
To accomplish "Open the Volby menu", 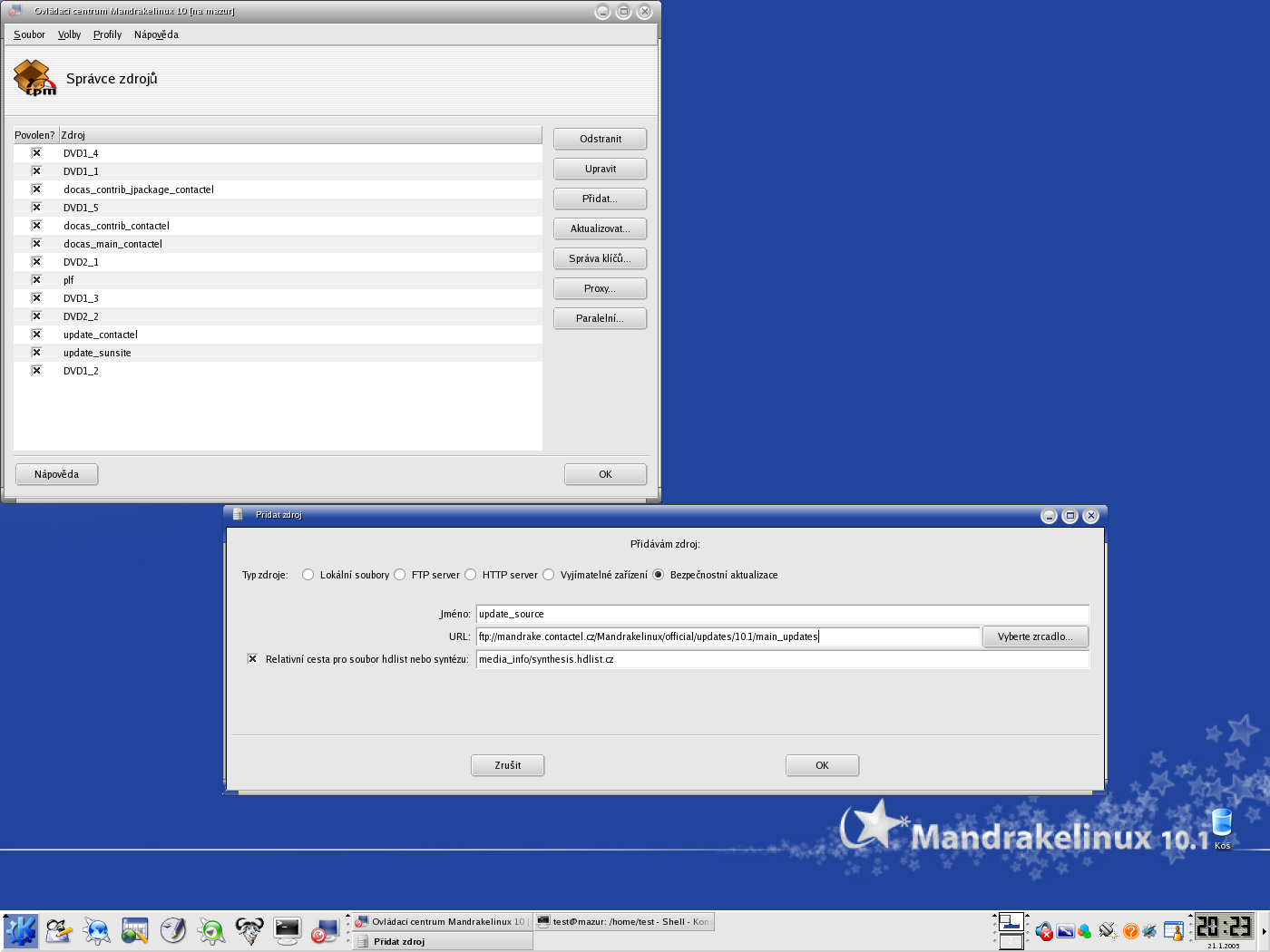I will pos(69,34).
